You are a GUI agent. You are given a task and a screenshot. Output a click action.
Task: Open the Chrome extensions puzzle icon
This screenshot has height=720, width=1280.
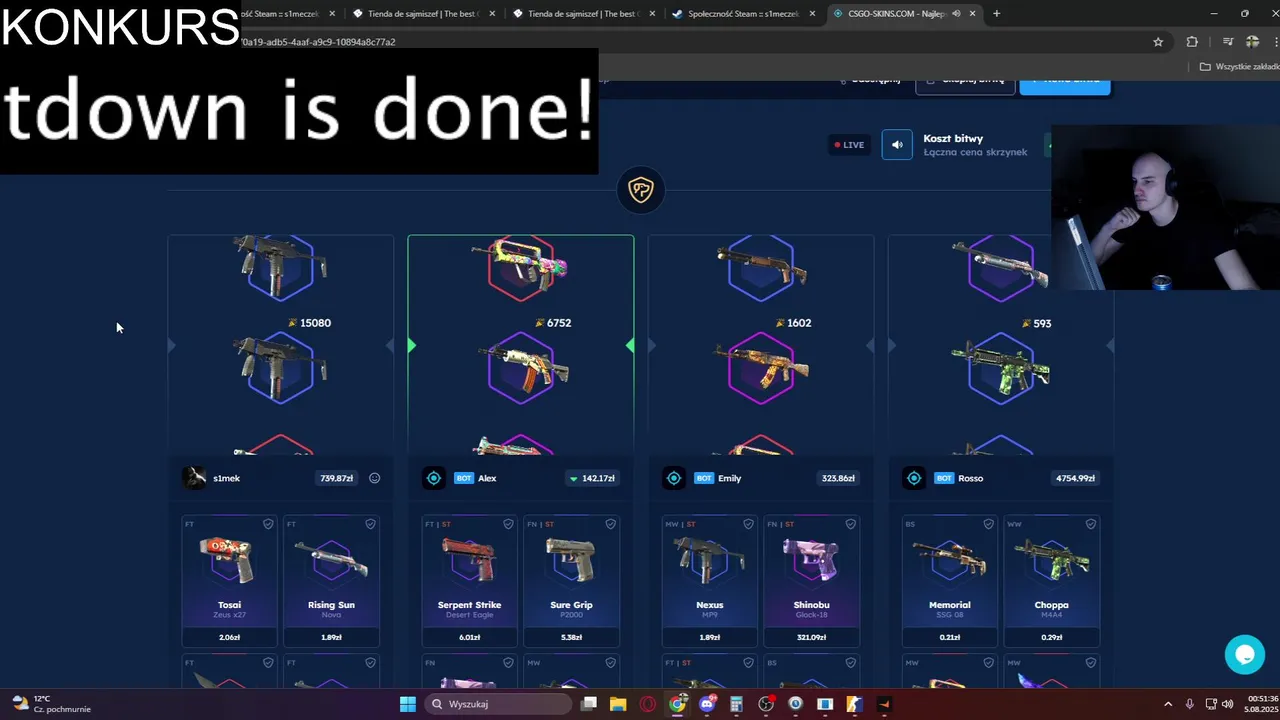pos(1192,42)
